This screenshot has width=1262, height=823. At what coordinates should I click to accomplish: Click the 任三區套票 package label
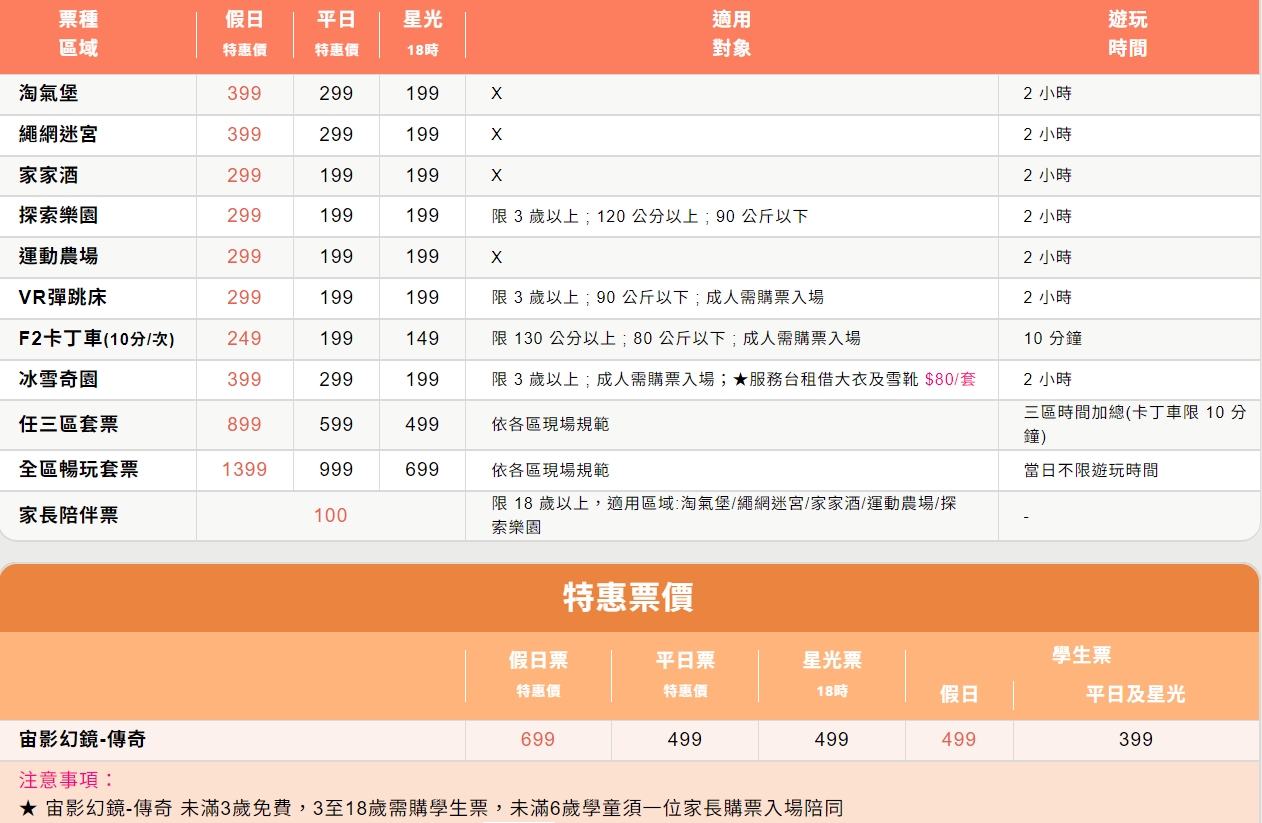coord(68,424)
